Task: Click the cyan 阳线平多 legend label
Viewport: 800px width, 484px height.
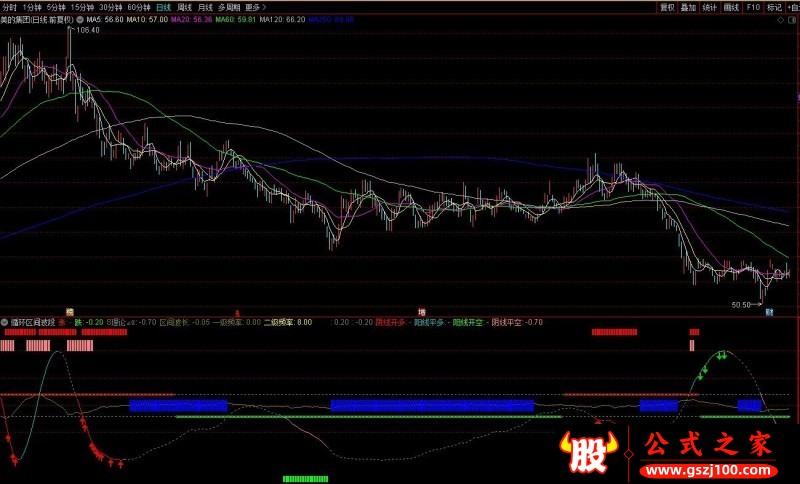Action: 430,322
